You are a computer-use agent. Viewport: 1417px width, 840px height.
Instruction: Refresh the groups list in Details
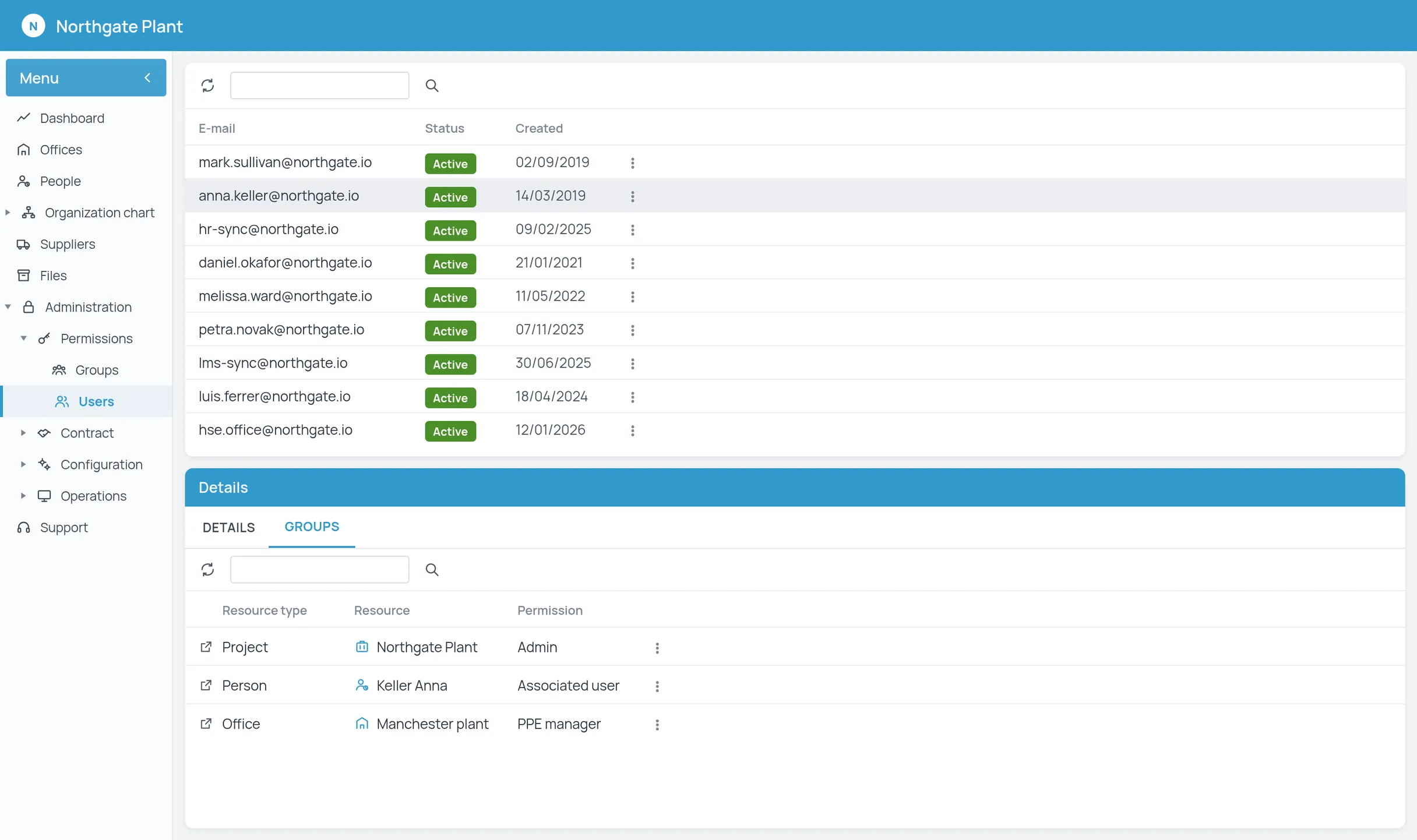207,569
